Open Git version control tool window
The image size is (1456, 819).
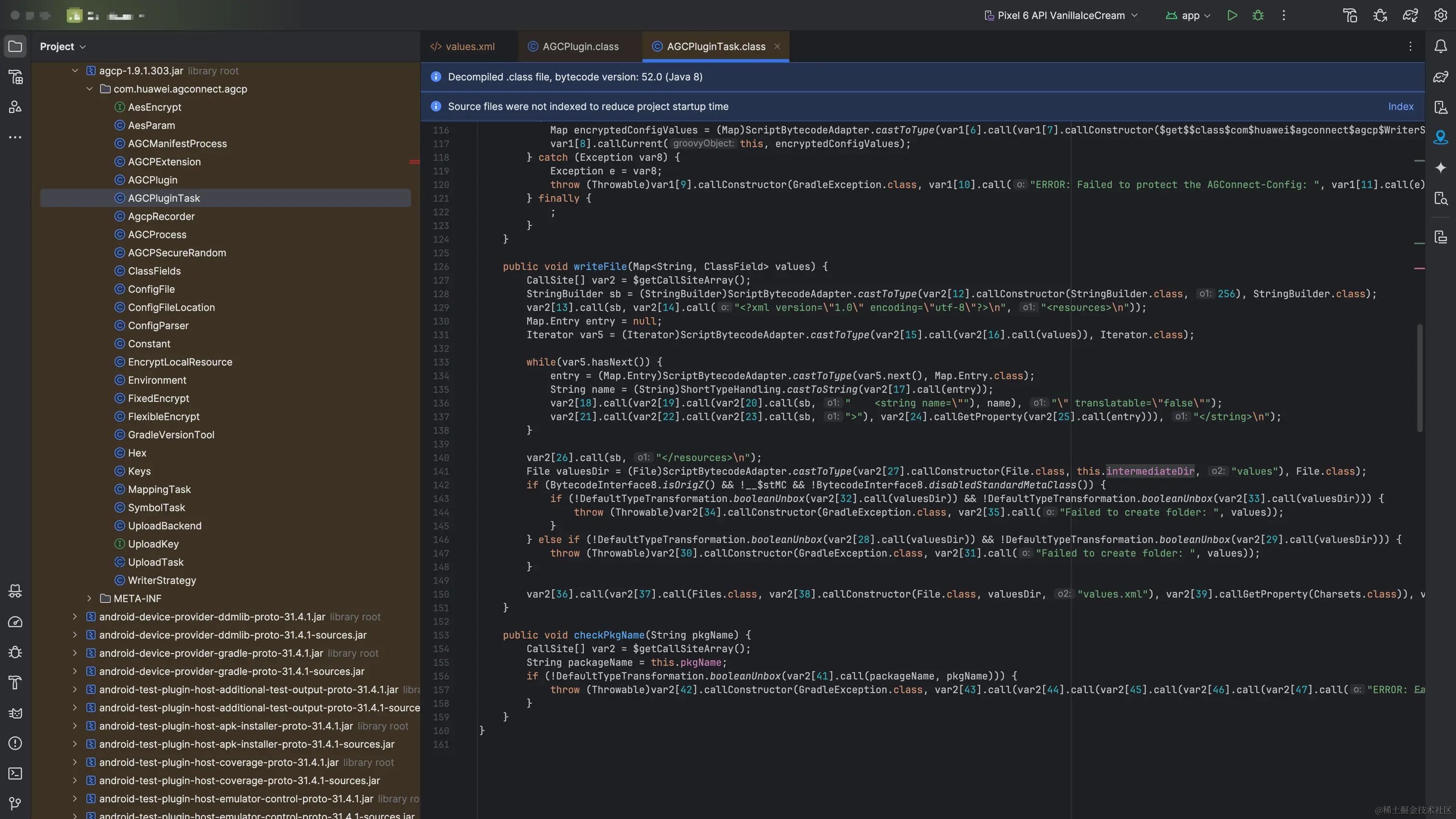coord(15,803)
